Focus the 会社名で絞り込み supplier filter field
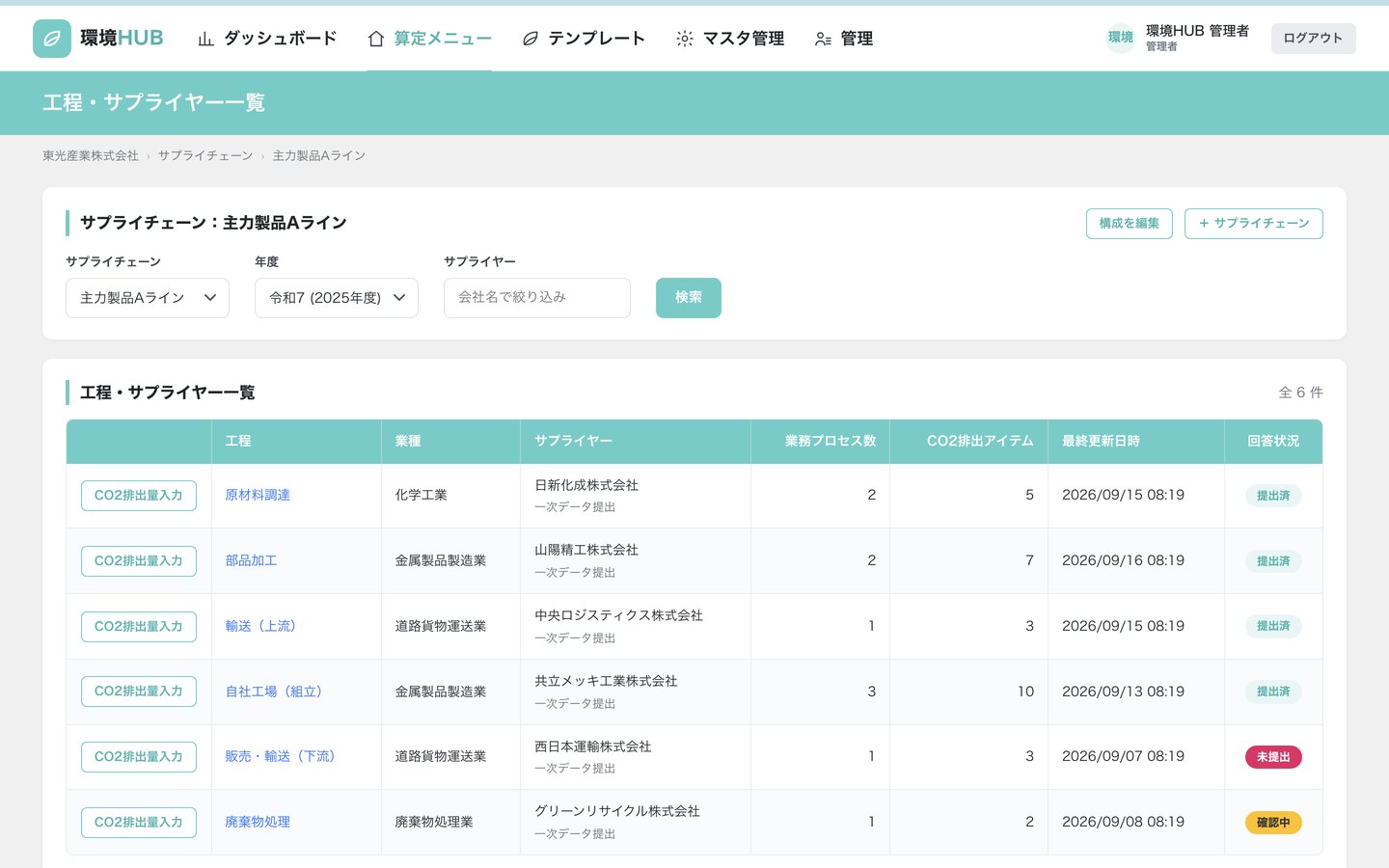1389x868 pixels. click(x=537, y=298)
